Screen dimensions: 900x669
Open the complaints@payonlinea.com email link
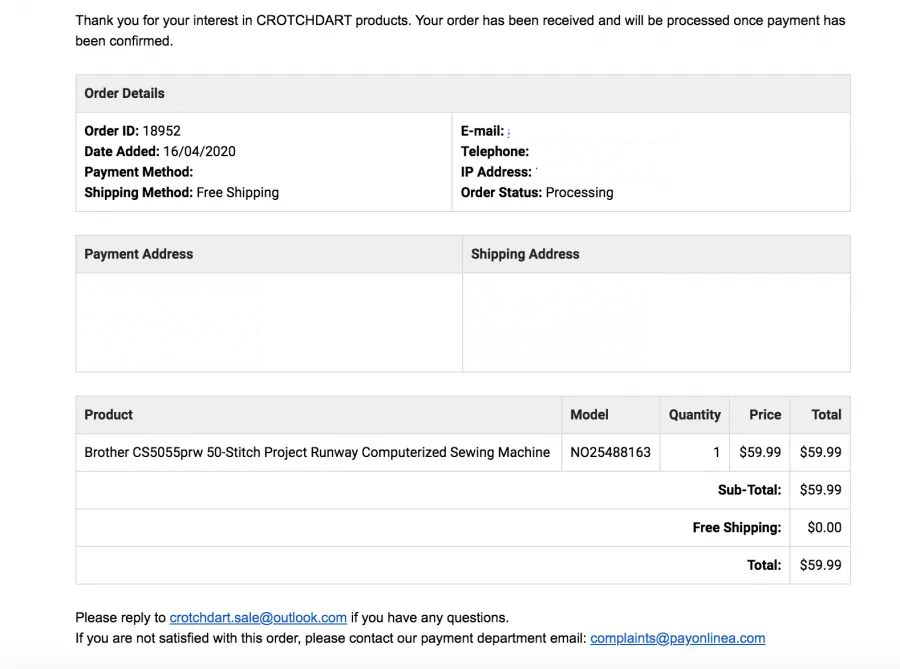pyautogui.click(x=677, y=639)
